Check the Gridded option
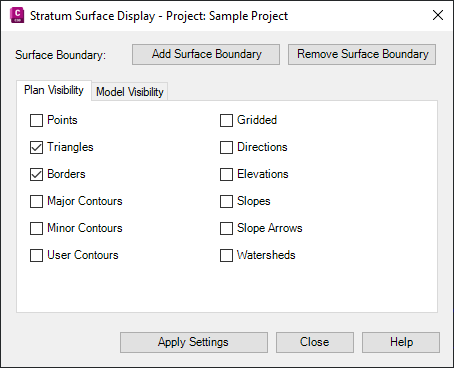454x368 pixels. pos(226,120)
